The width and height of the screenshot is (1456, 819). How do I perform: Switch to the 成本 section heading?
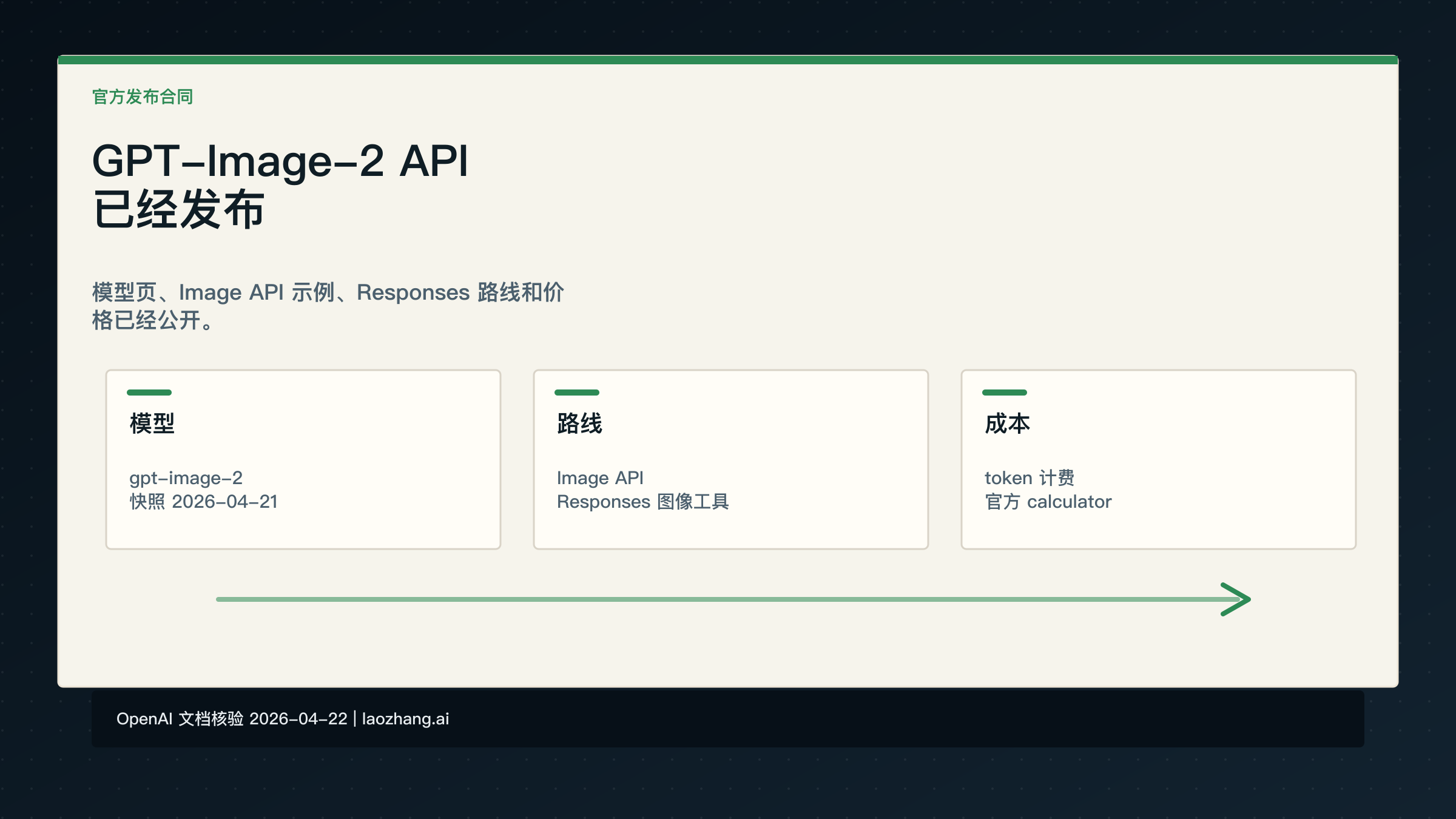click(1007, 424)
